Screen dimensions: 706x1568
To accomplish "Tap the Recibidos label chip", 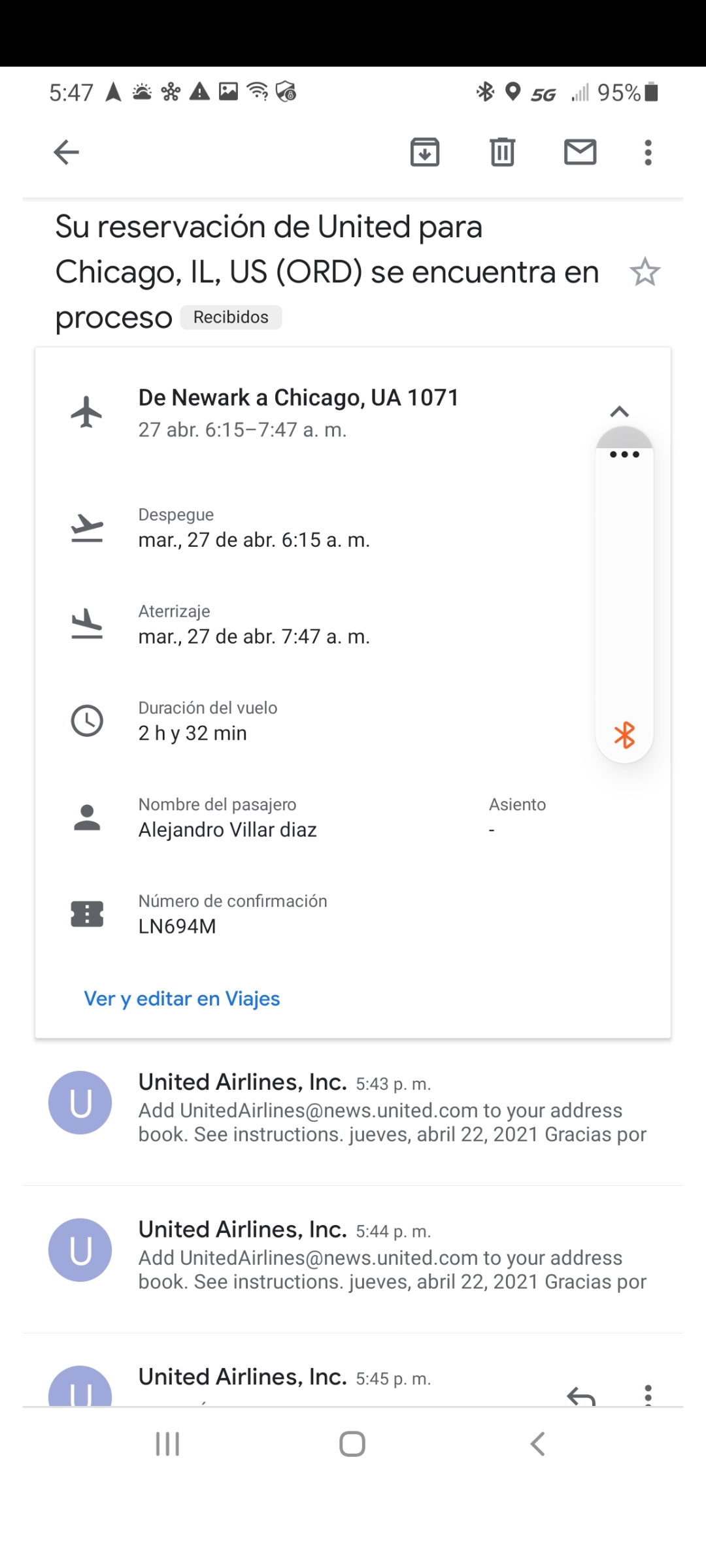I will coord(231,318).
